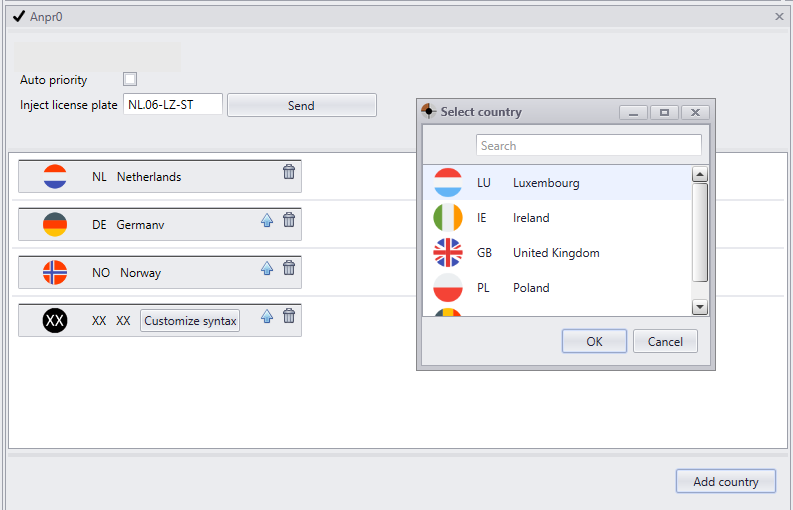This screenshot has width=793, height=510.
Task: Click the United Kingdom flag icon
Action: click(448, 252)
